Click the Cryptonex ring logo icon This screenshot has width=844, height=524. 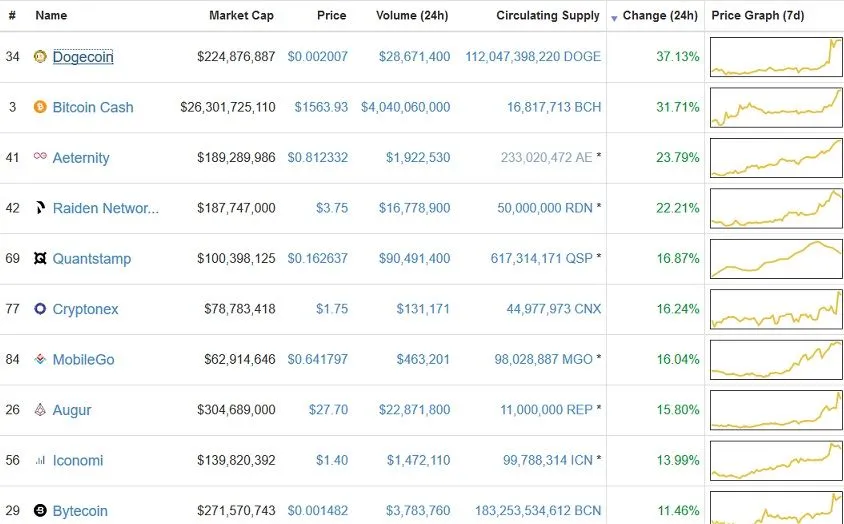40,309
